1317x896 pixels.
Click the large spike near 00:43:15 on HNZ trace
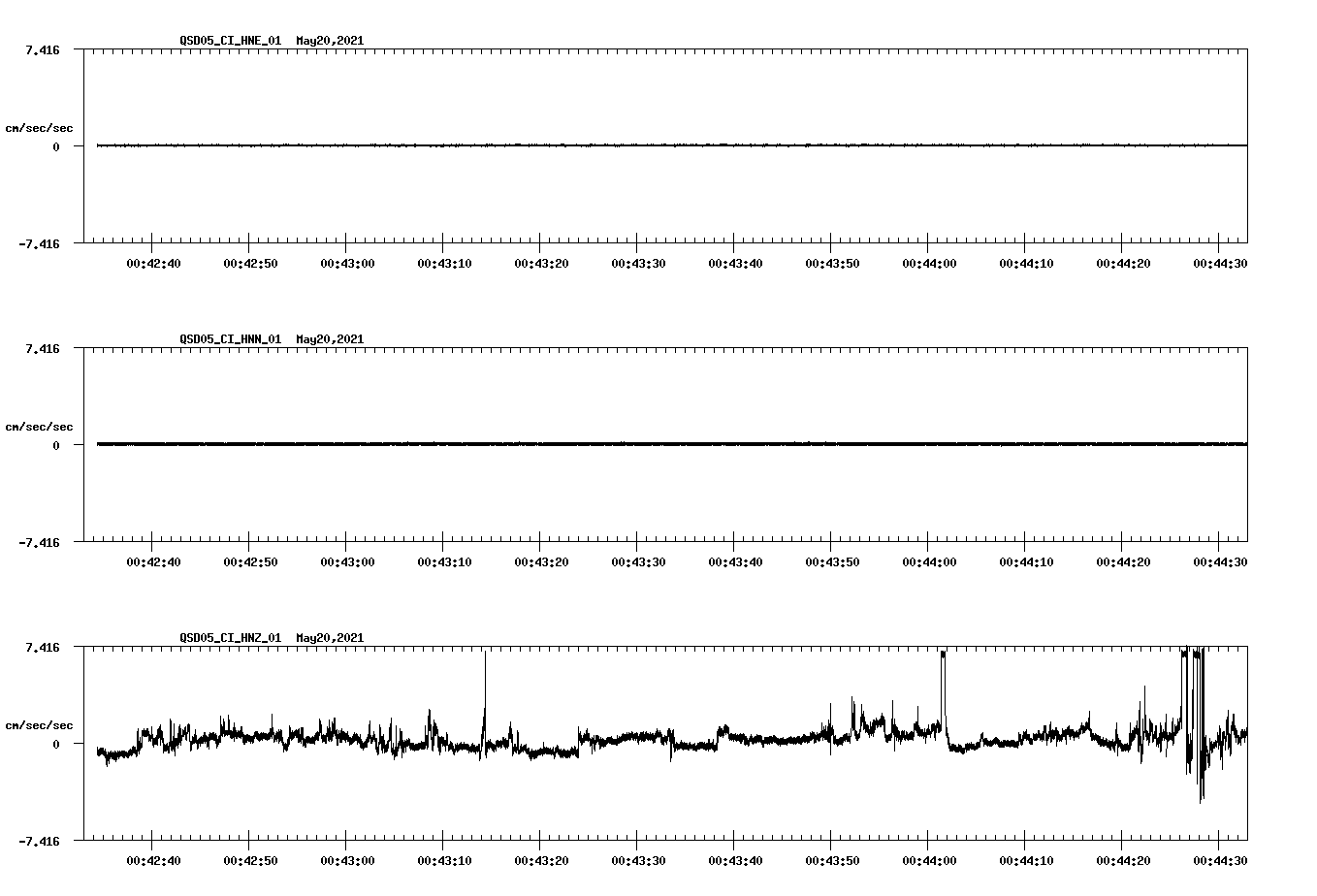click(486, 679)
